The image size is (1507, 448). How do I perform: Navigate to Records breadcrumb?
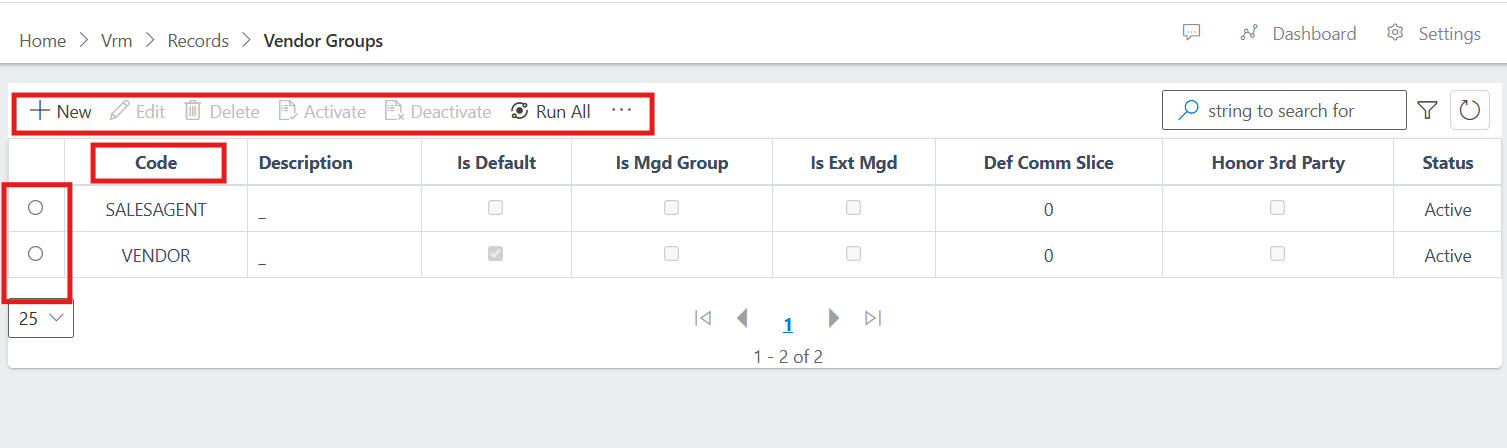coord(197,41)
